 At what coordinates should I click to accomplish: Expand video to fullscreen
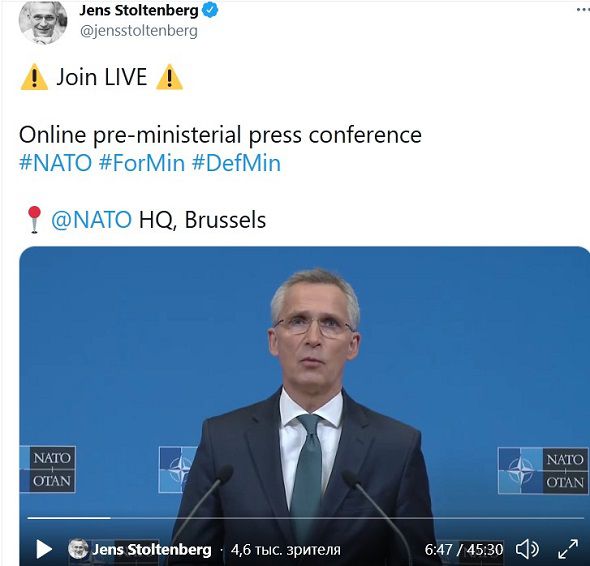[568, 549]
